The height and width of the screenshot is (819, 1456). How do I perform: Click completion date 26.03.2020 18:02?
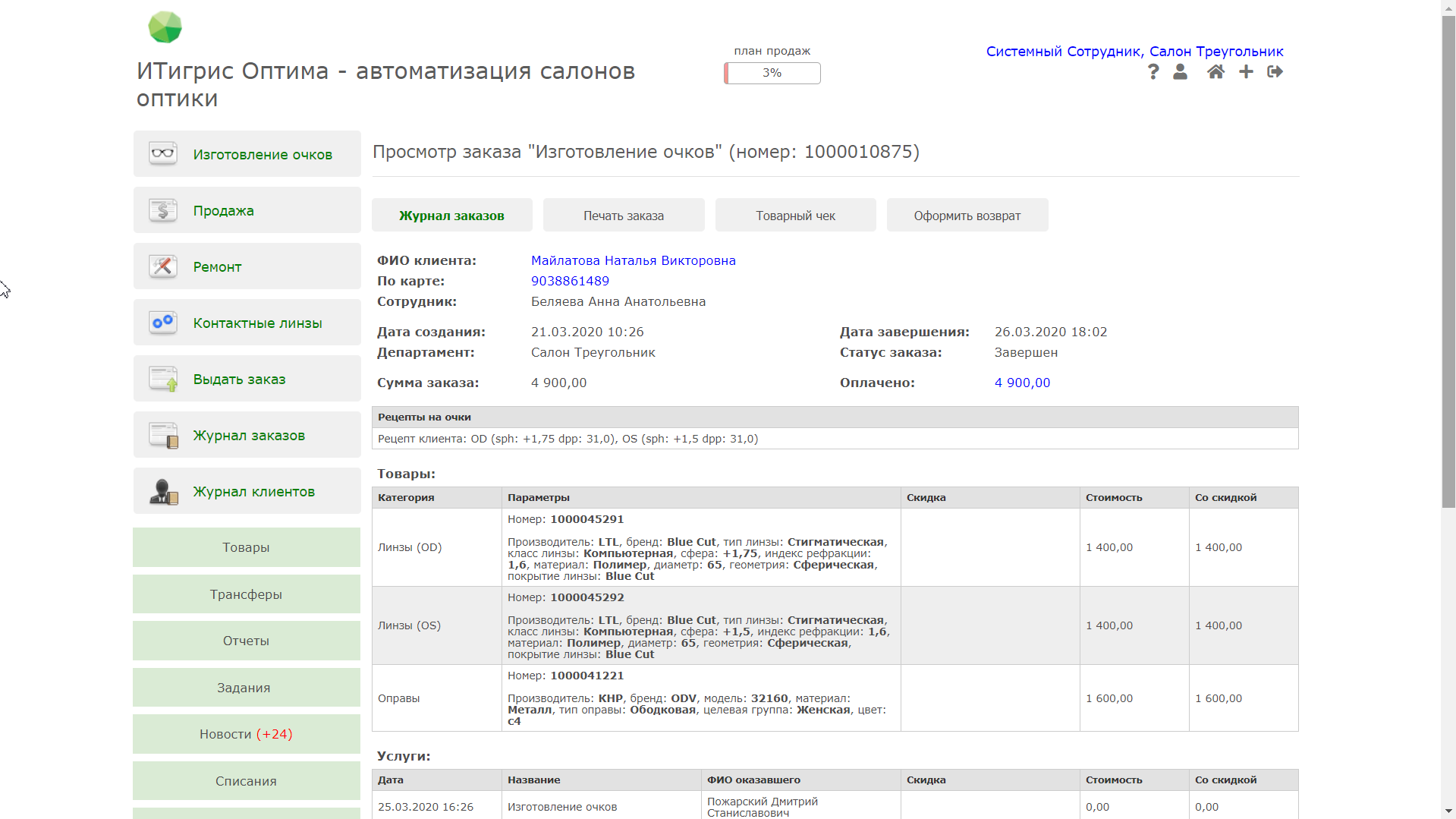coord(1051,332)
